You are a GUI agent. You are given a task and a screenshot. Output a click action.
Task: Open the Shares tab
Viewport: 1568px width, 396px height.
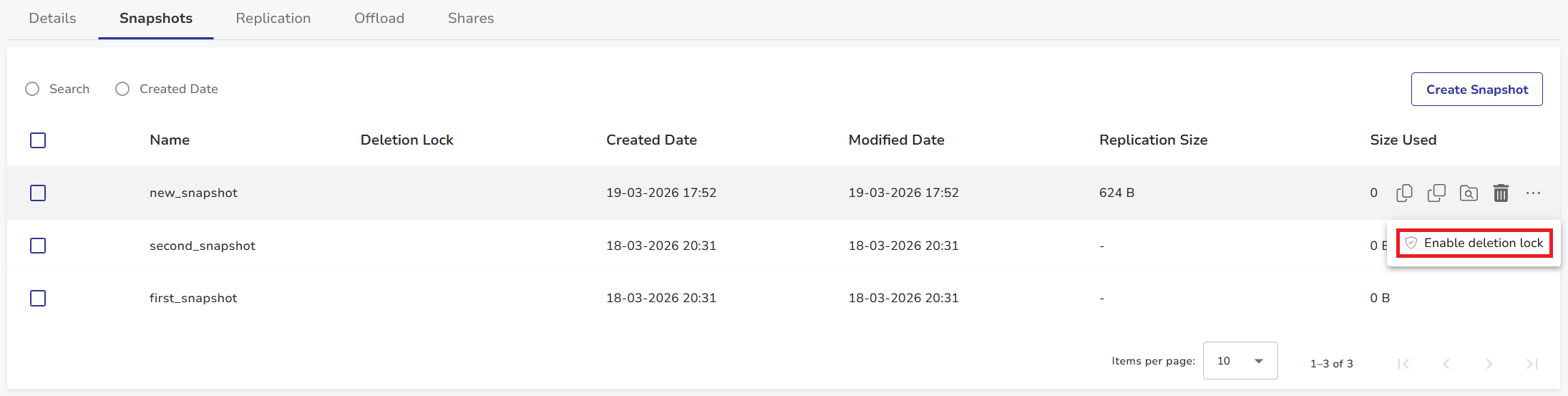point(471,19)
